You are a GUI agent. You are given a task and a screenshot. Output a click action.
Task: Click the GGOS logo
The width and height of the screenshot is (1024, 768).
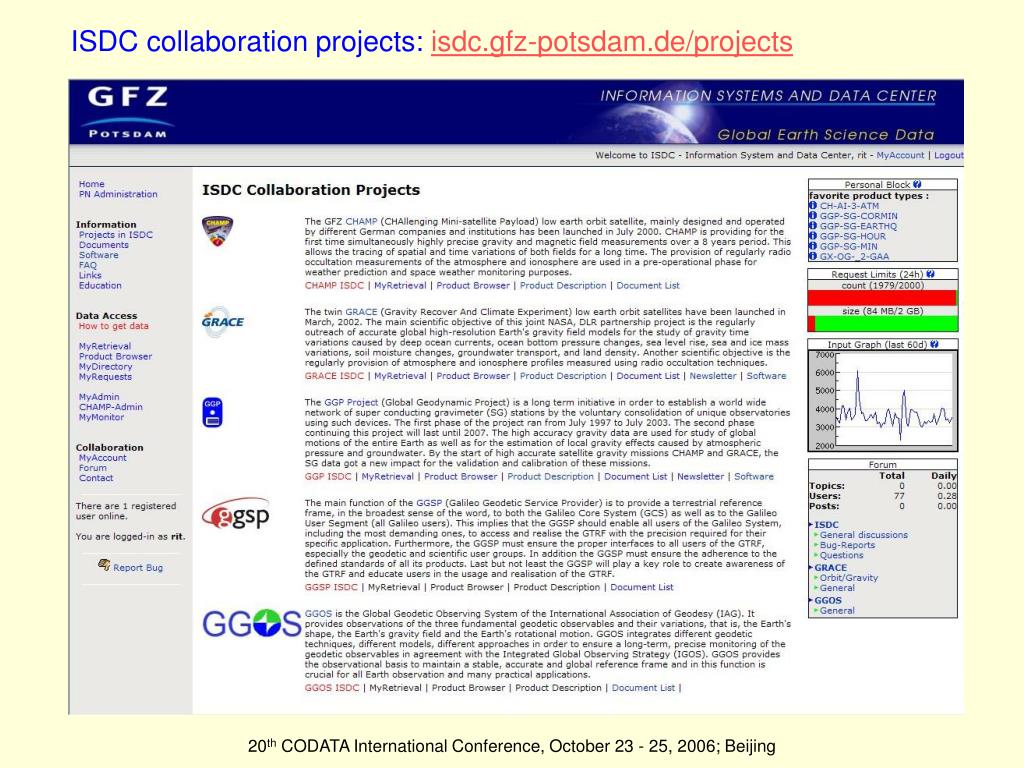[x=251, y=624]
